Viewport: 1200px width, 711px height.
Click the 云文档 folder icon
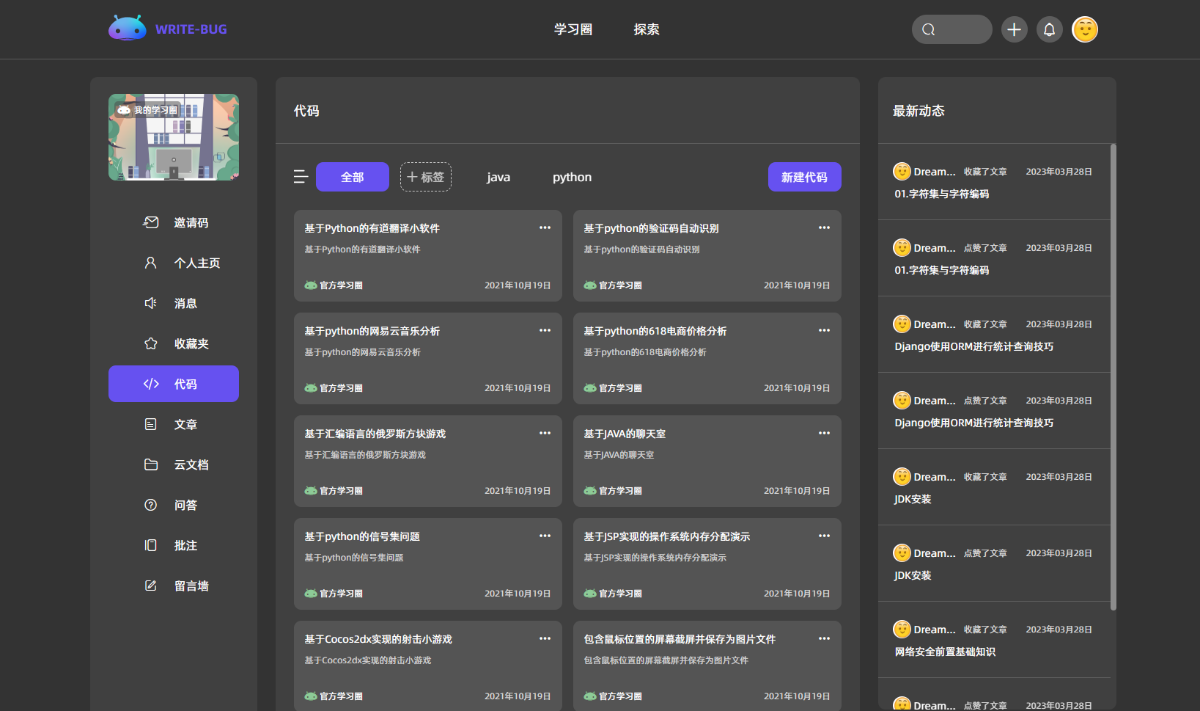pyautogui.click(x=151, y=465)
